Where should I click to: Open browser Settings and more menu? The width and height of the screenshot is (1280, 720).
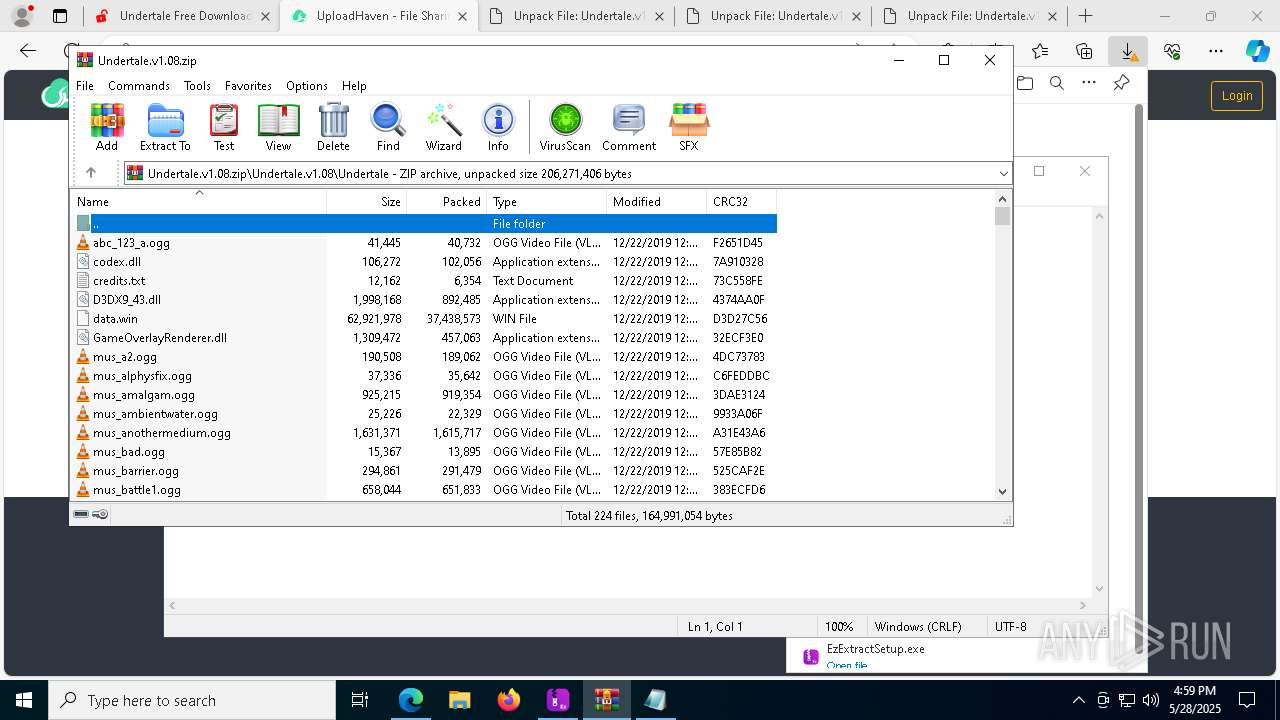click(1216, 51)
